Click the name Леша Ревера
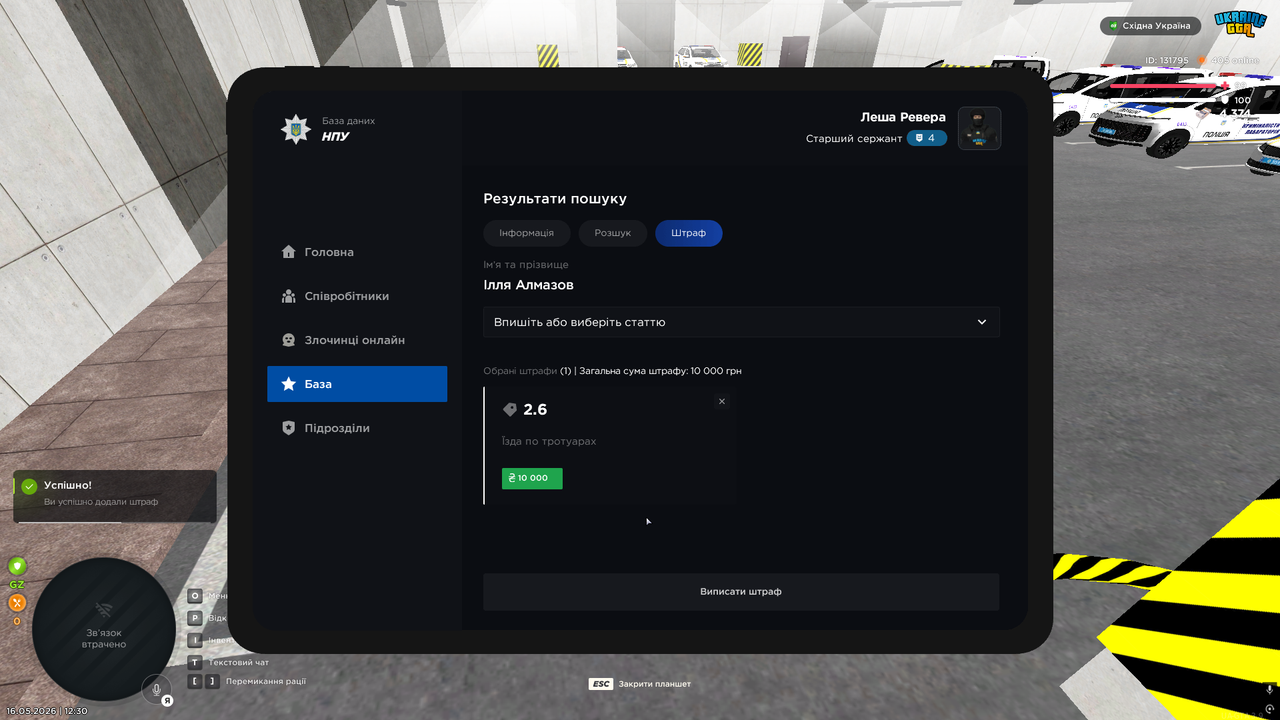Viewport: 1280px width, 720px height. 903,117
